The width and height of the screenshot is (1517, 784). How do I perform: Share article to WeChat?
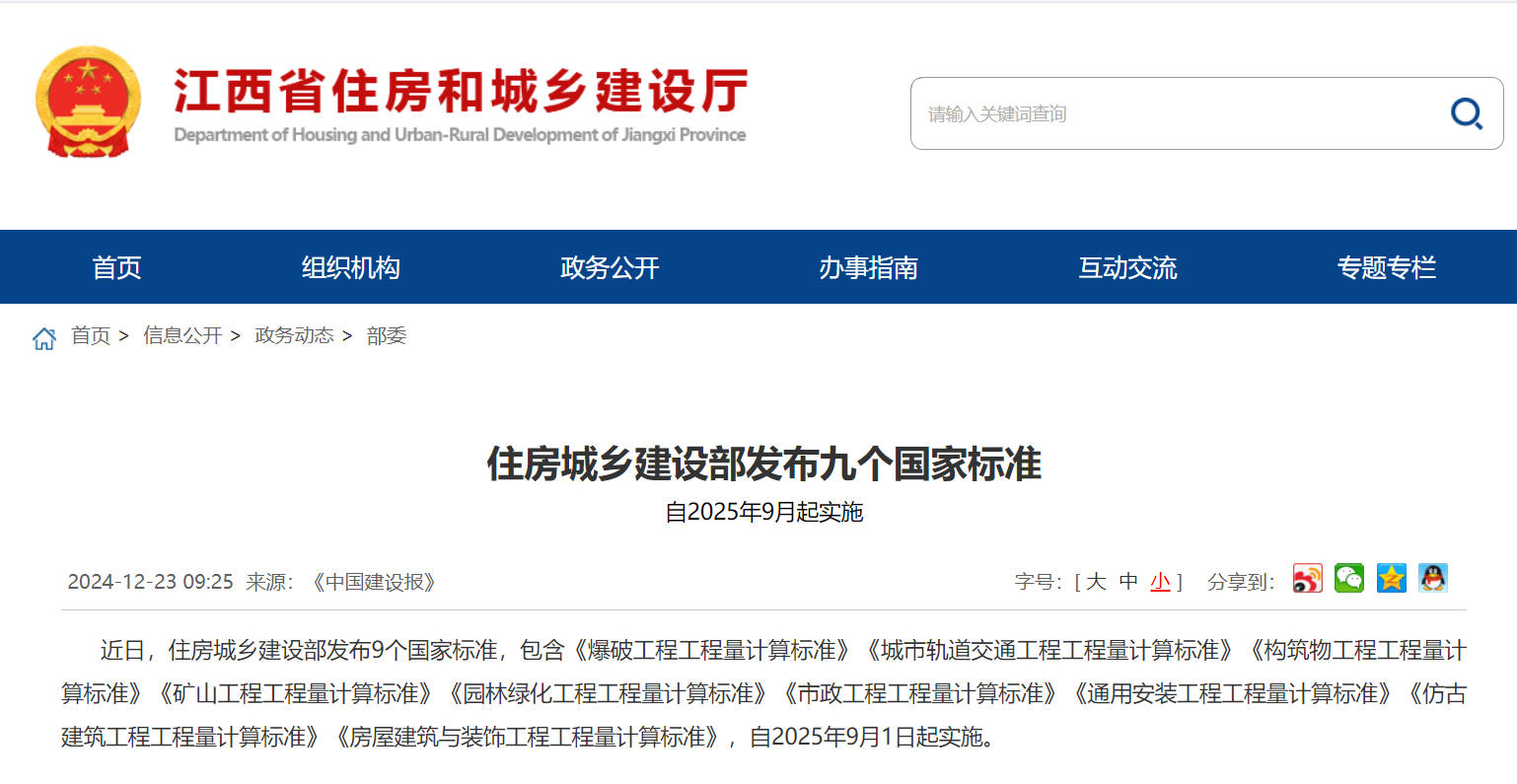click(1349, 579)
